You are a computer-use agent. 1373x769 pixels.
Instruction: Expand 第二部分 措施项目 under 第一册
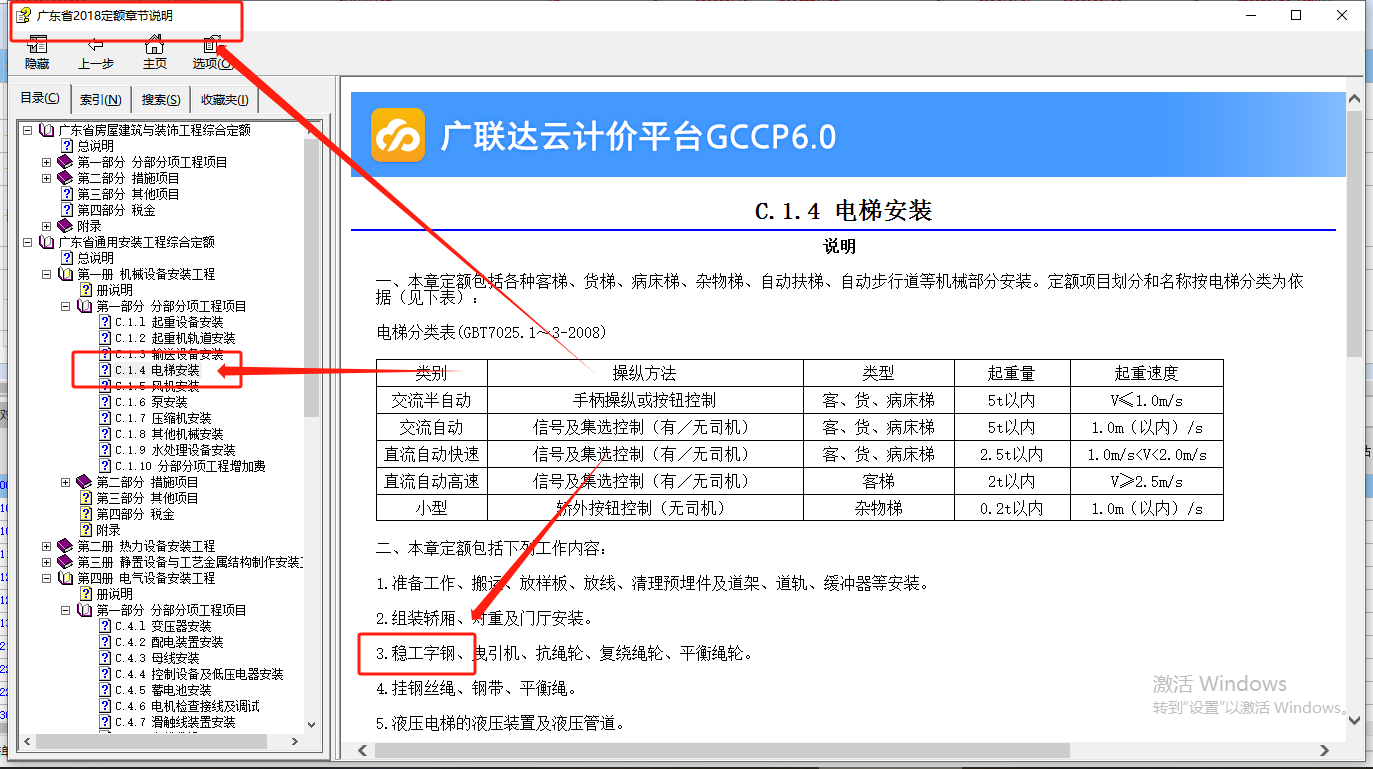[66, 482]
